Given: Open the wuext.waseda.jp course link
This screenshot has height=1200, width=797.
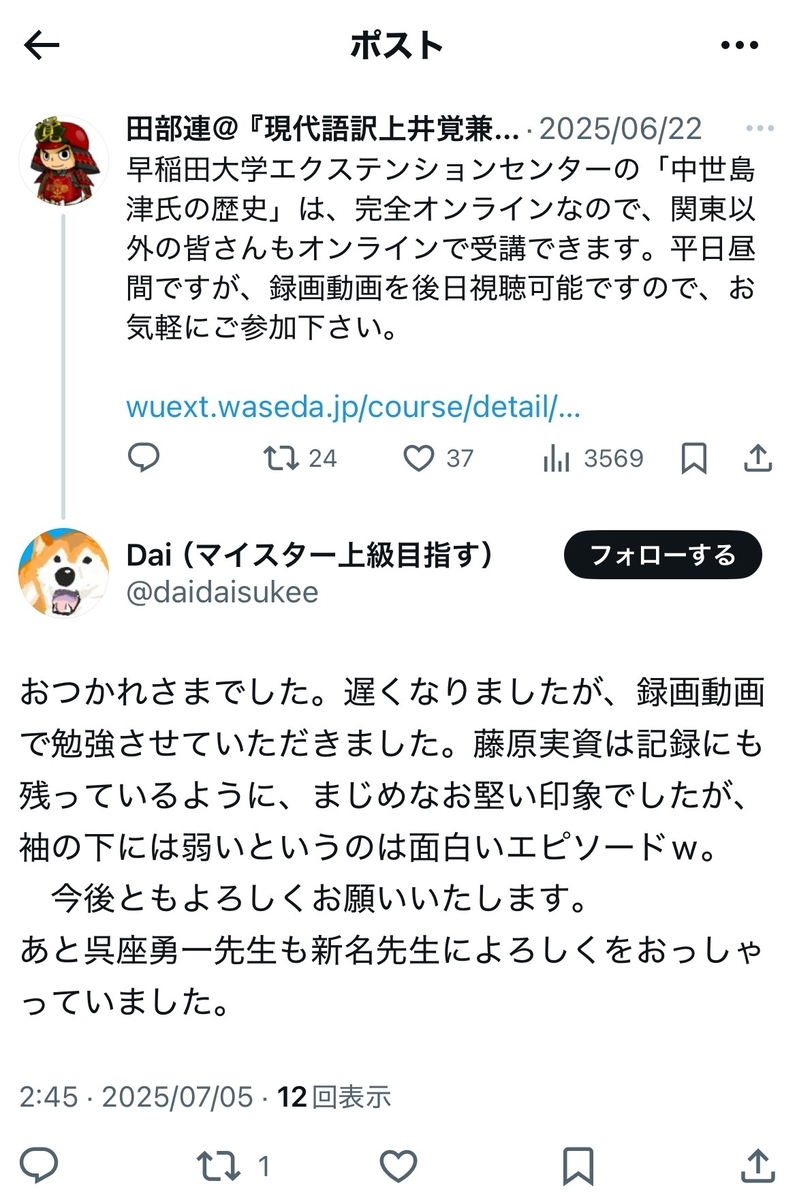Looking at the screenshot, I should coord(353,407).
